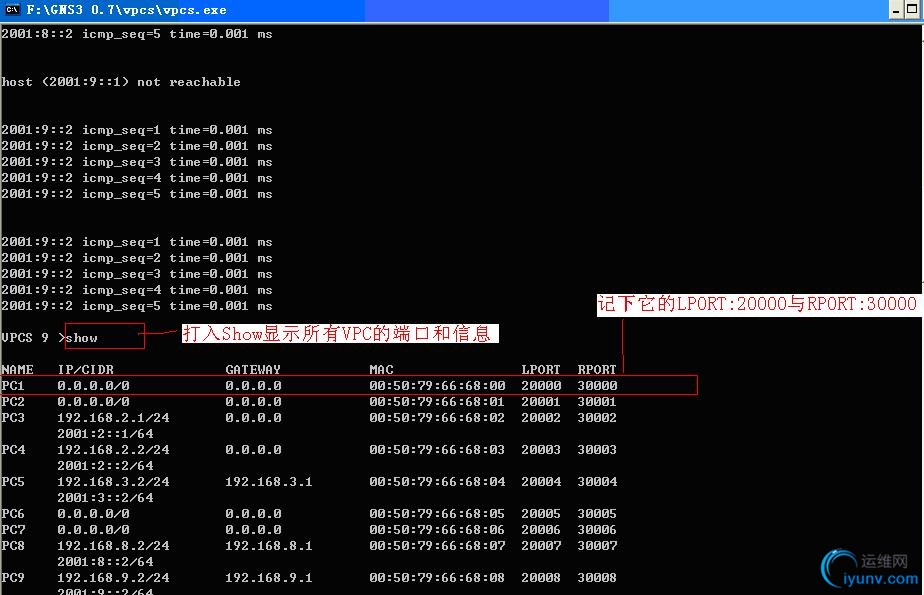Click IP address 192.168.8.2/24
The width and height of the screenshot is (924, 595).
coord(113,546)
